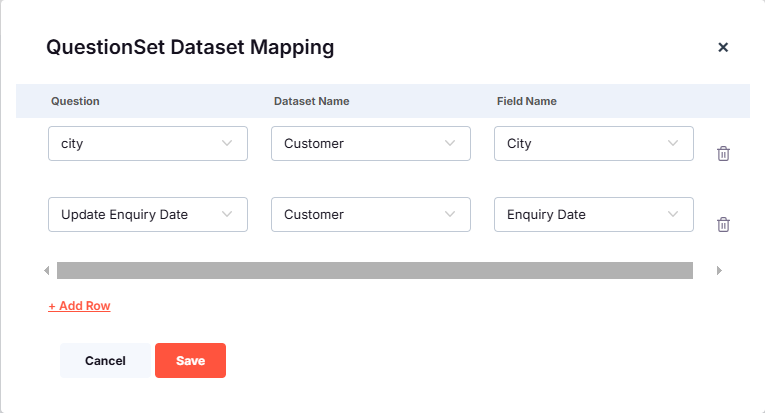Delete the Update Enquiry Date mapping row
765x413 pixels.
point(723,224)
